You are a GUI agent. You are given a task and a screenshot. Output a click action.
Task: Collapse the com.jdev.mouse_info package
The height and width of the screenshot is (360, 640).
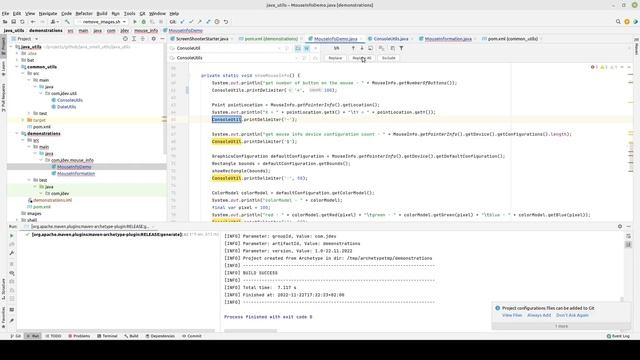pos(41,160)
